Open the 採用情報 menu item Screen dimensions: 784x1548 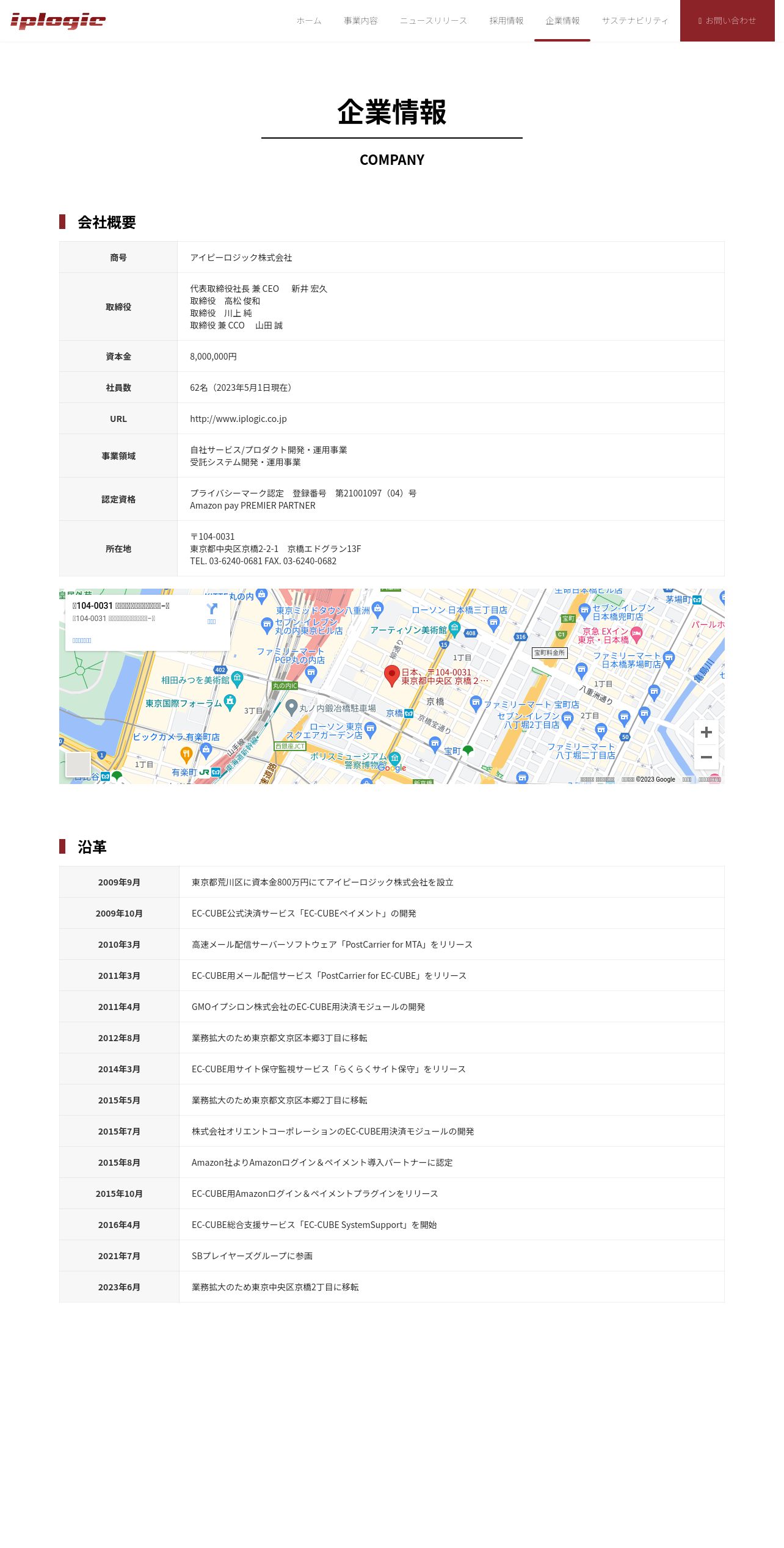(x=506, y=21)
